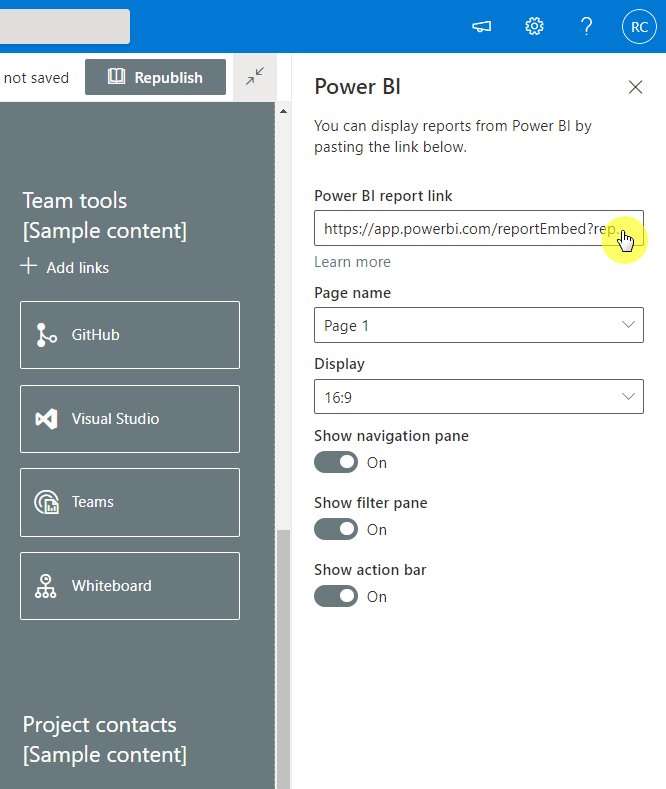Open the Teams quick link card
The width and height of the screenshot is (666, 789).
[130, 502]
